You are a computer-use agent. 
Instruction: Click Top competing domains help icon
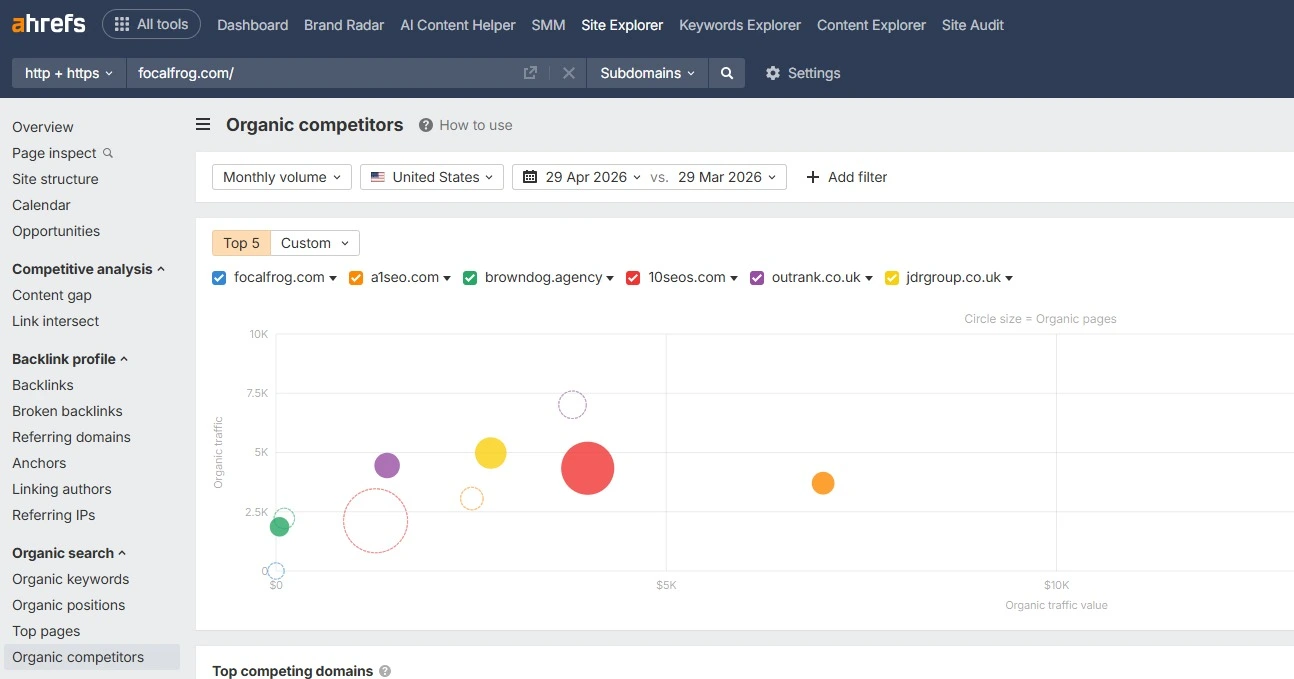click(x=385, y=671)
